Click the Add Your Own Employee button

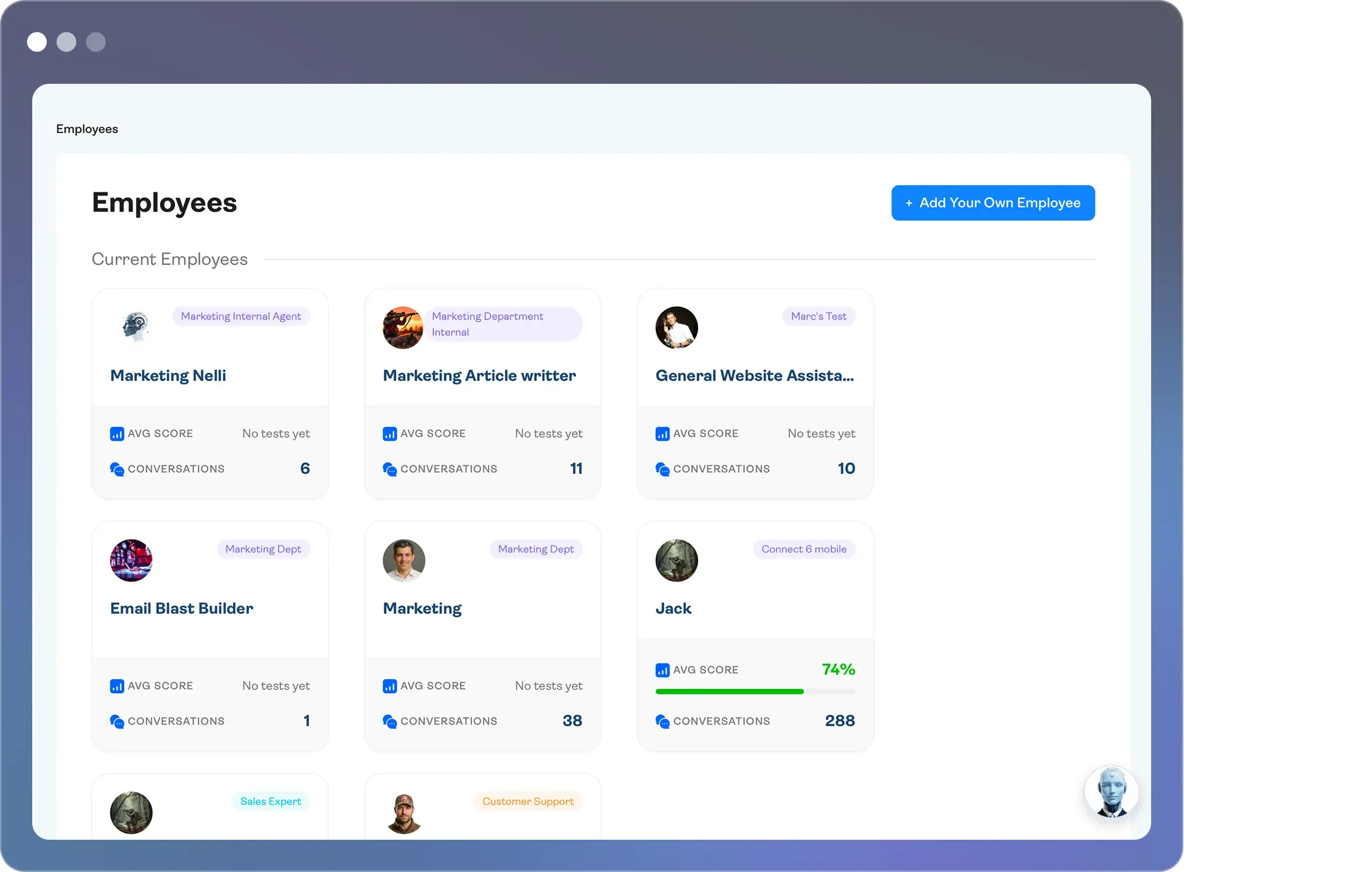click(x=993, y=203)
